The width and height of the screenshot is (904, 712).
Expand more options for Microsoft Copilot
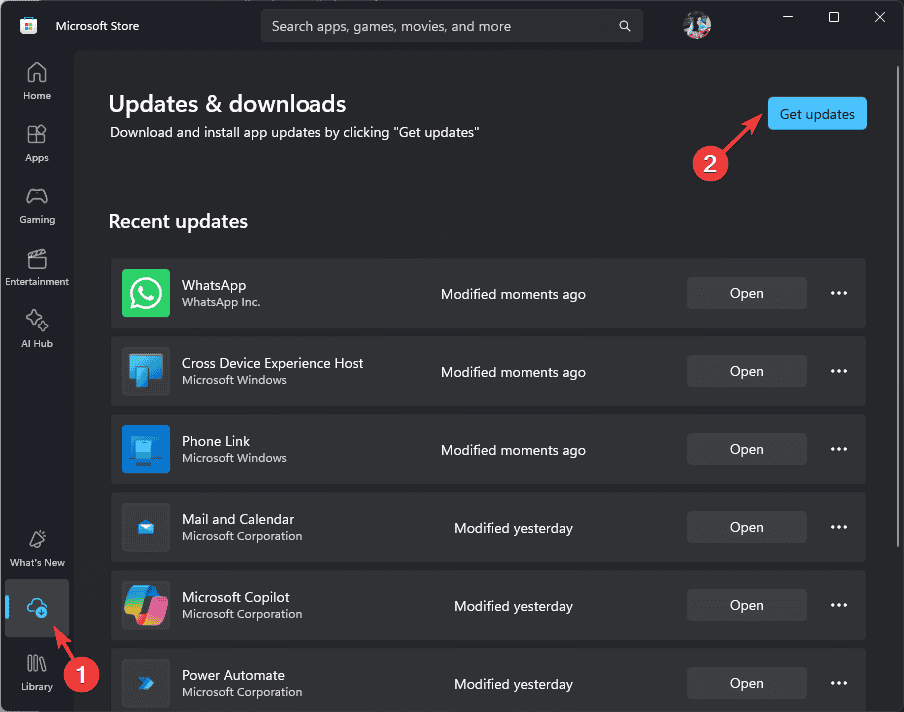838,605
